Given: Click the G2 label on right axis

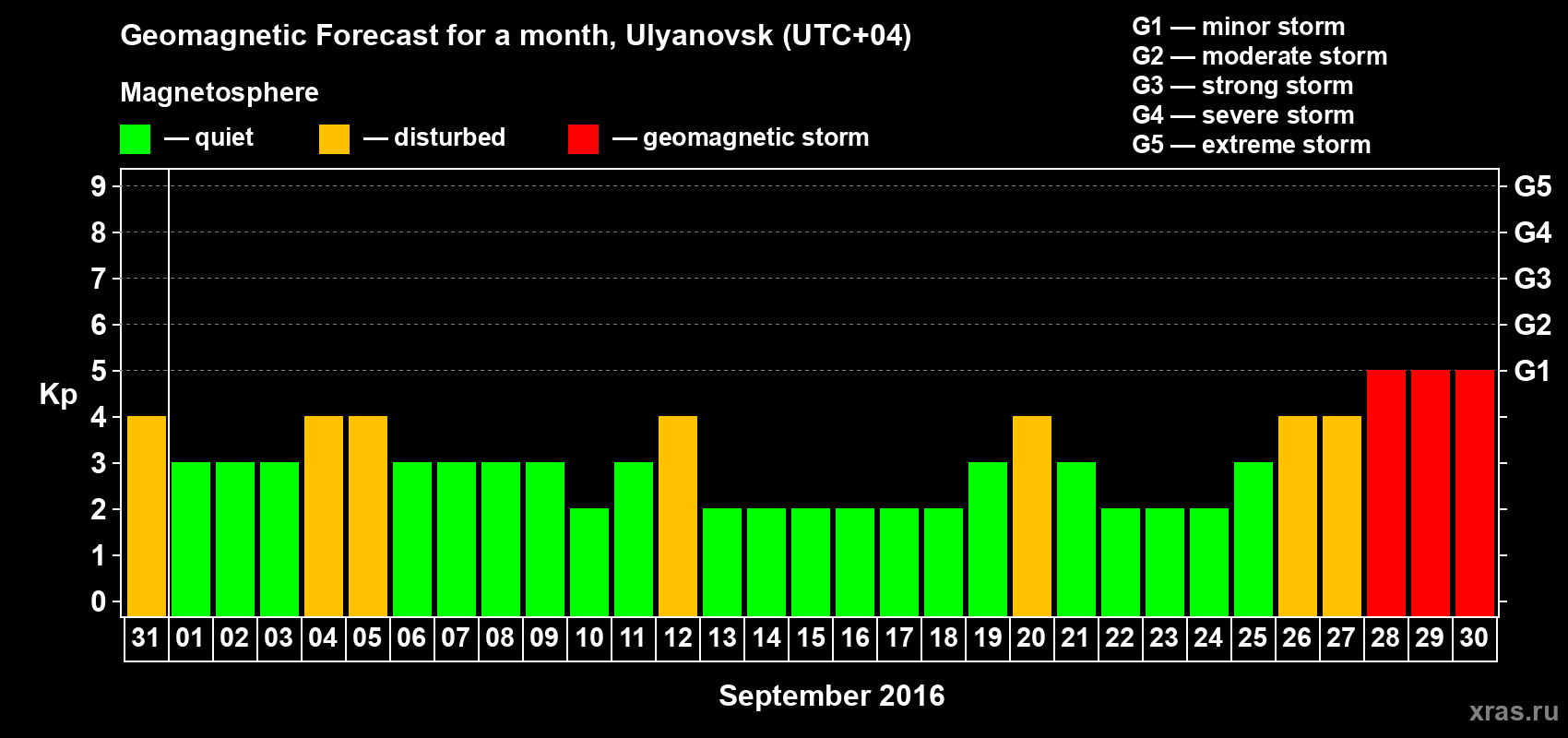Looking at the screenshot, I should 1532,325.
